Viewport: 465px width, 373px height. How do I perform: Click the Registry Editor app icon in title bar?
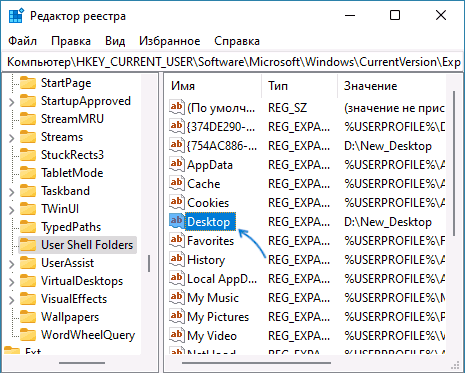tap(16, 16)
